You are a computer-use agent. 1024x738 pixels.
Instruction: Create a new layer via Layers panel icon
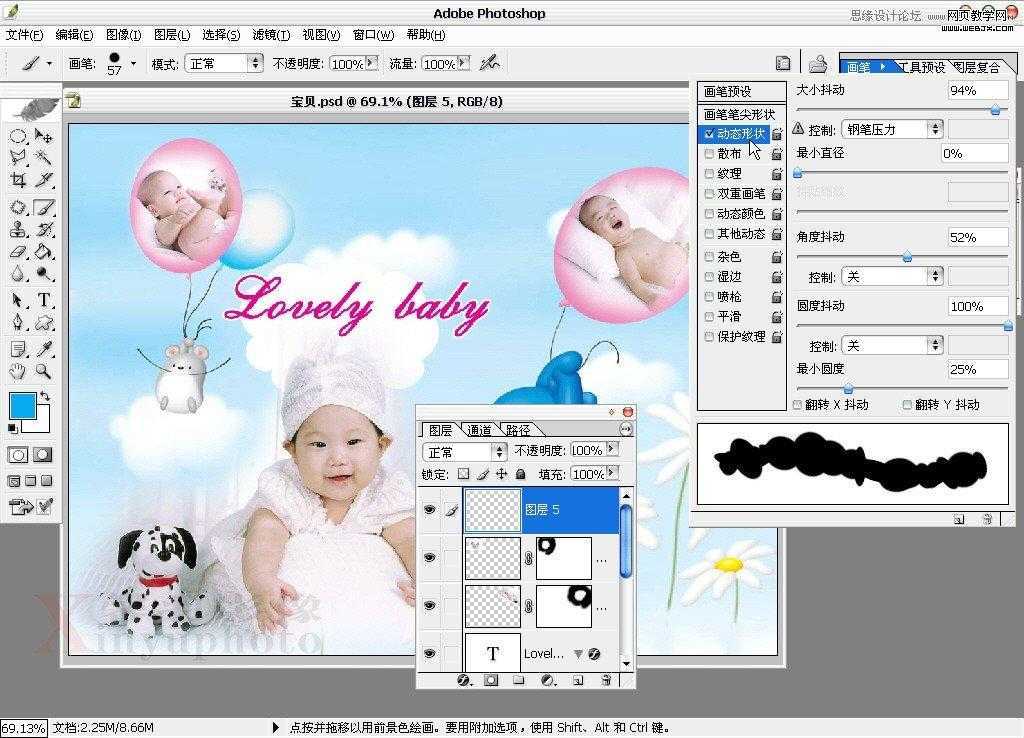tap(576, 679)
